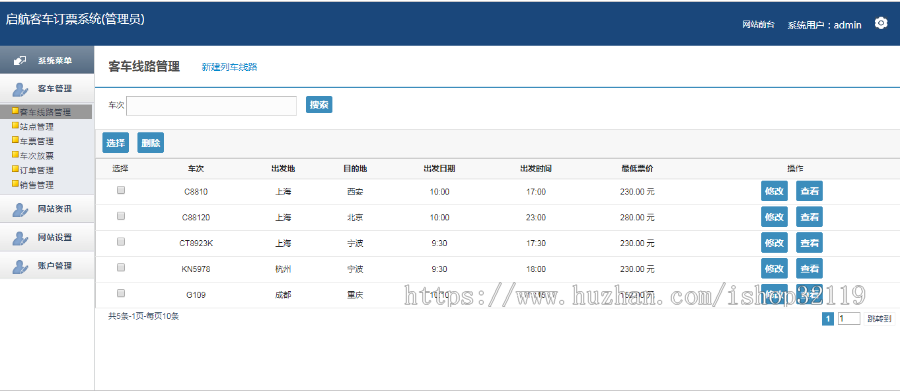Click yellow square icon beside 车票管理

(x=15, y=140)
